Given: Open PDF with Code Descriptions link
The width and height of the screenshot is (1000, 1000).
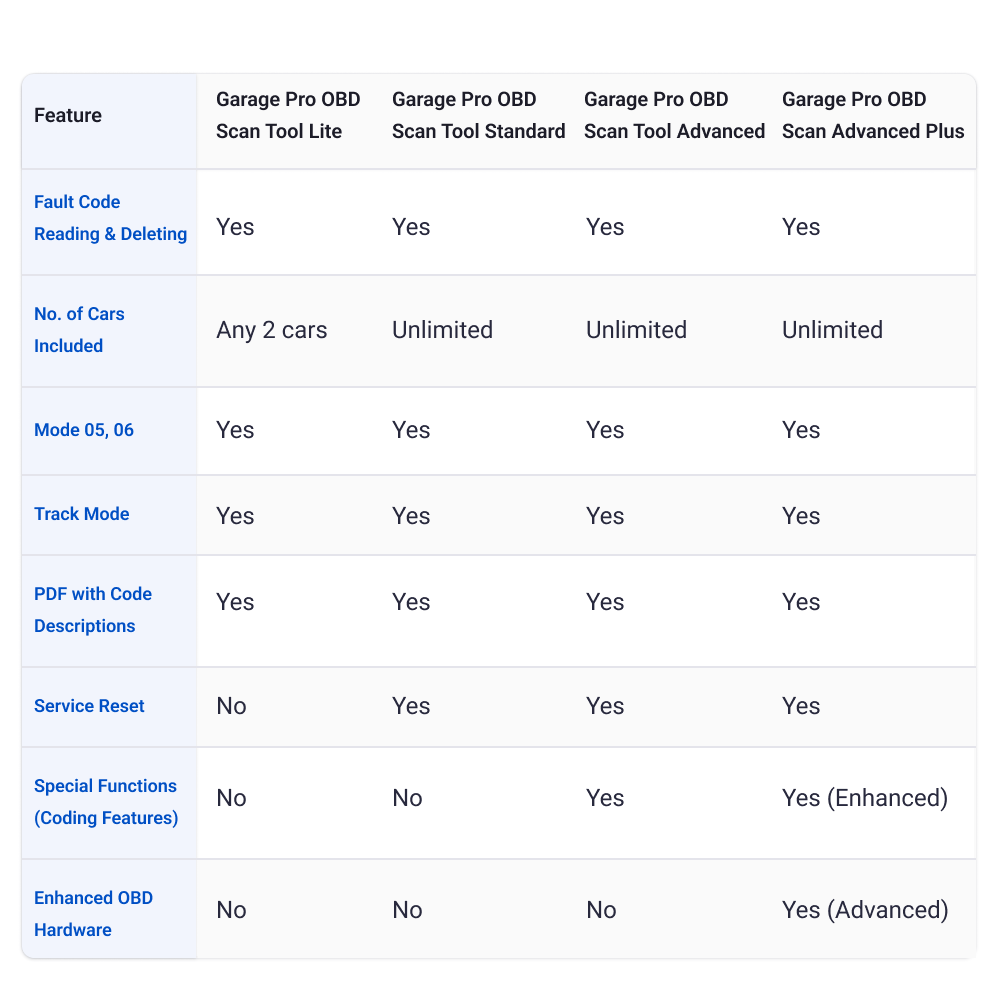Looking at the screenshot, I should 93,610.
